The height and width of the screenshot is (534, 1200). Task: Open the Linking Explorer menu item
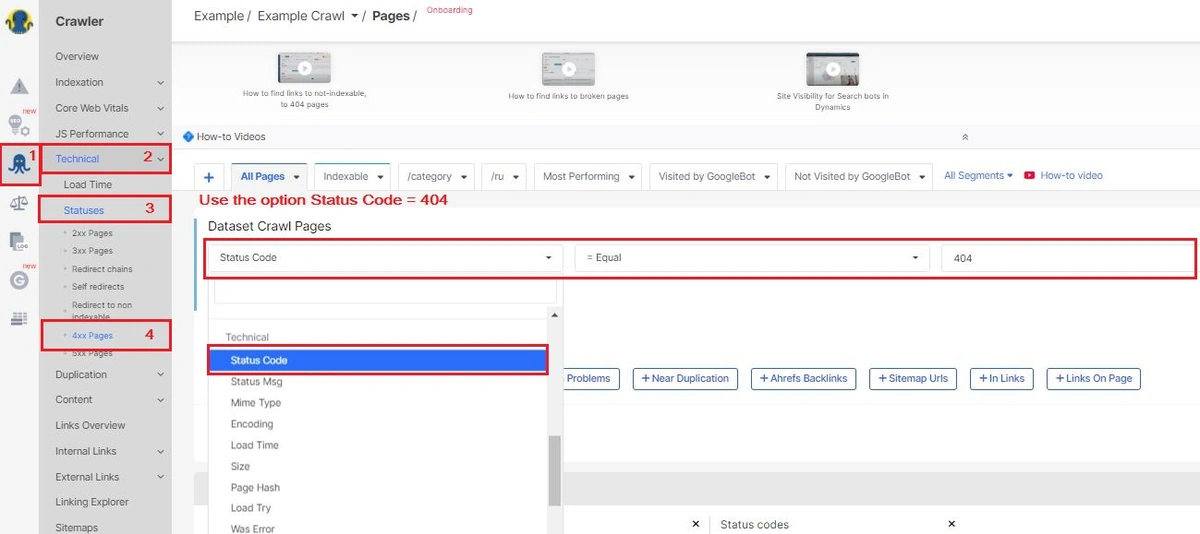click(92, 502)
